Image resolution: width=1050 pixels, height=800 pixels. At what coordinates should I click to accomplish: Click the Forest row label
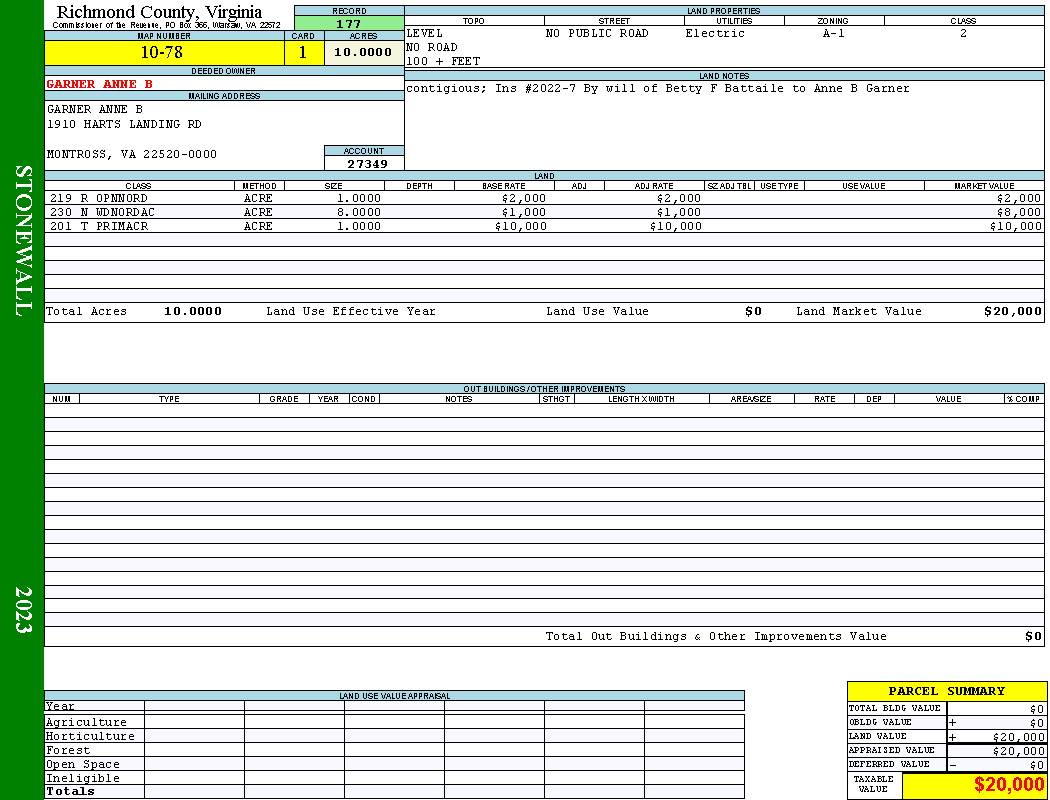click(68, 750)
